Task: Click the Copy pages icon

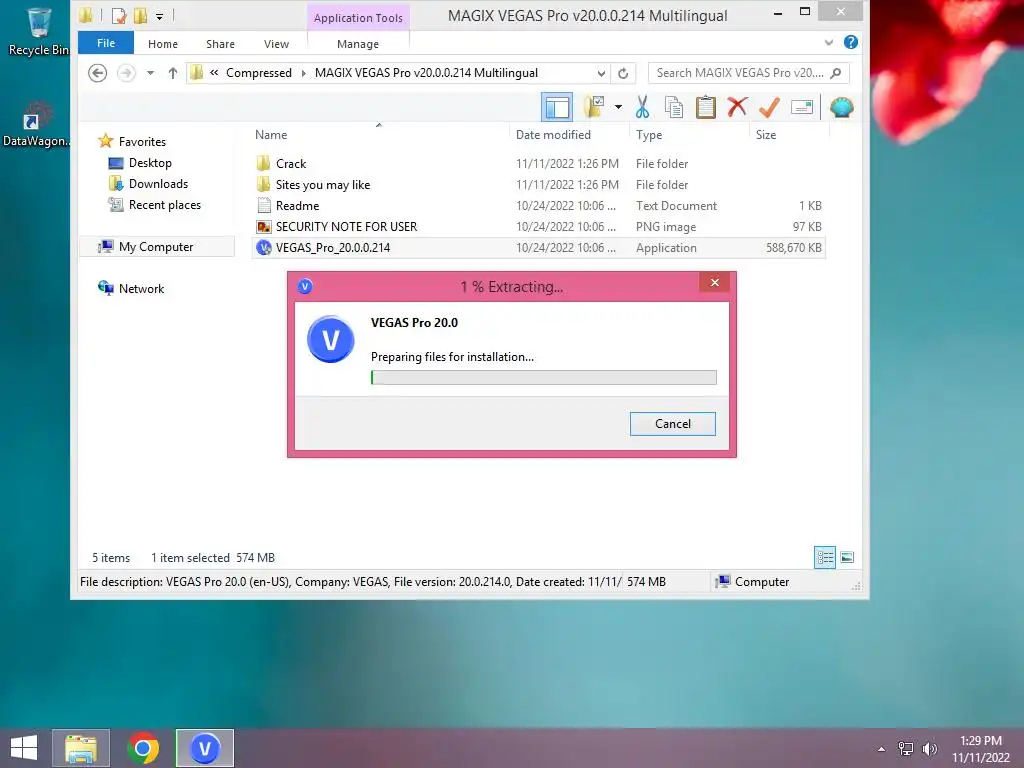Action: pyautogui.click(x=673, y=107)
